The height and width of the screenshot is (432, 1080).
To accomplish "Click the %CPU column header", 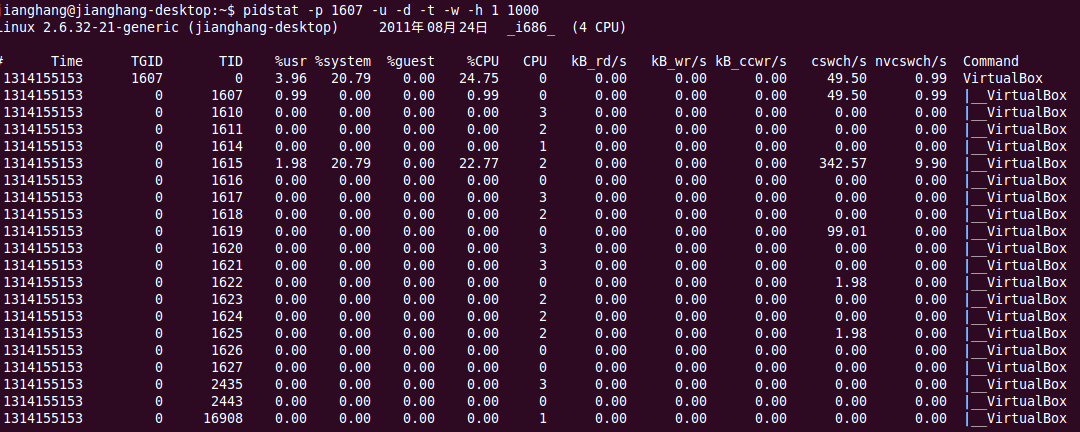I will (482, 61).
